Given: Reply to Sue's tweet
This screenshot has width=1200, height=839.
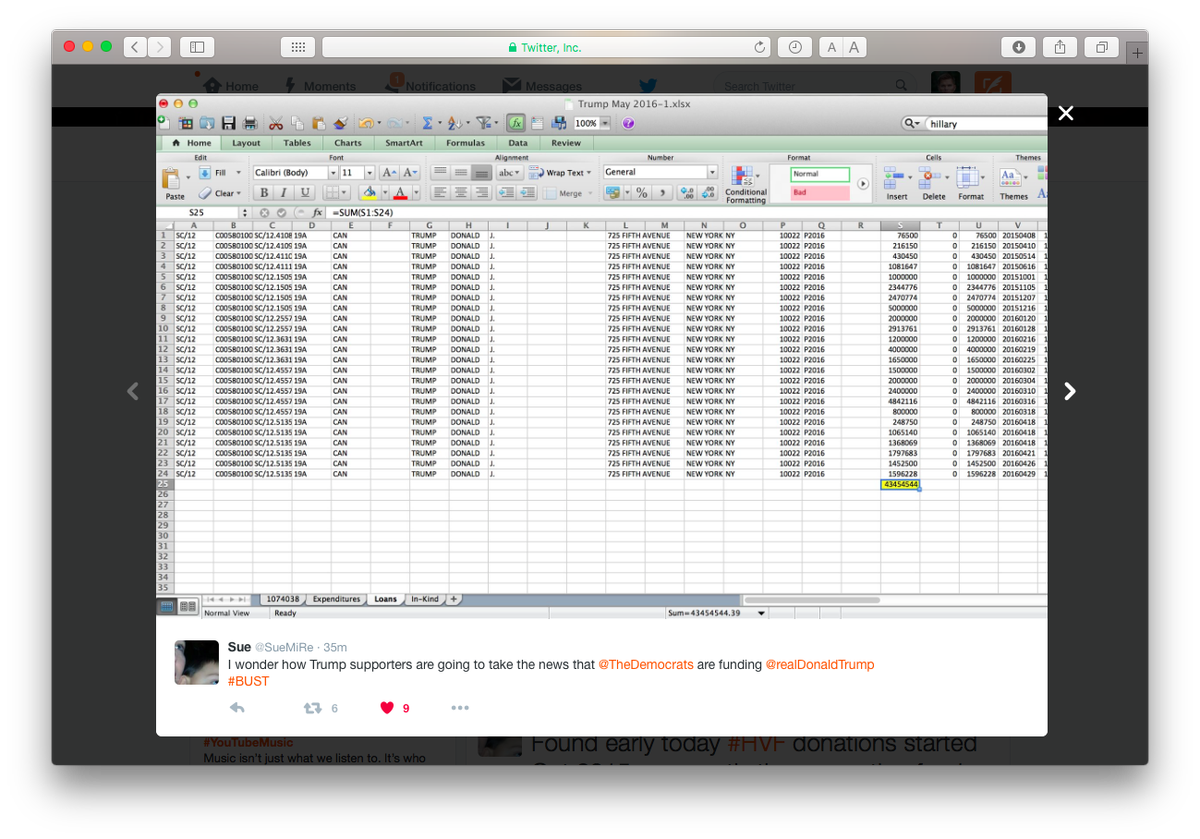Looking at the screenshot, I should click(x=237, y=708).
